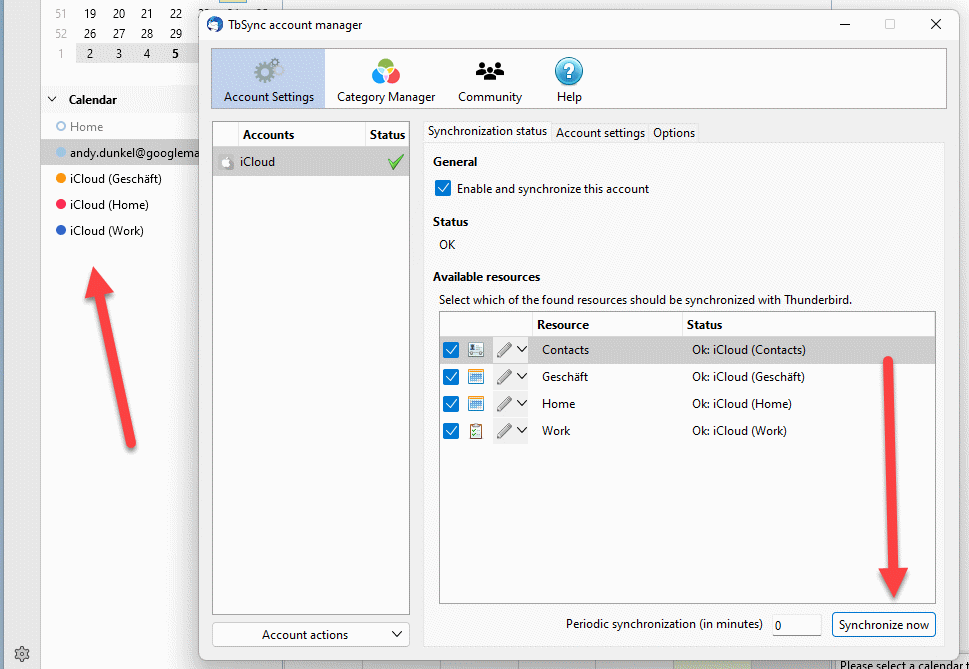Switch to Synchronization status tab
969x669 pixels.
487,132
